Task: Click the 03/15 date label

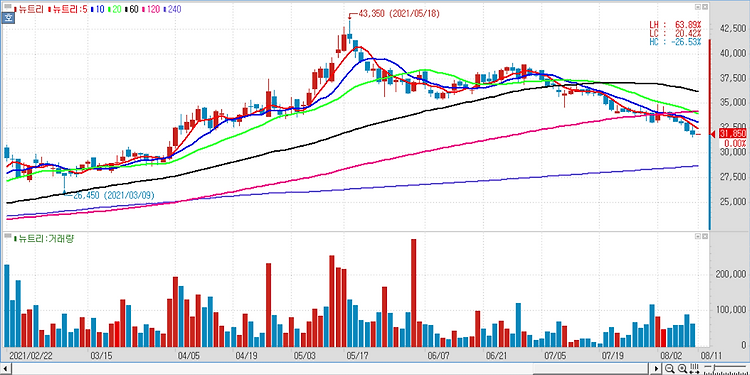Action: tap(101, 355)
